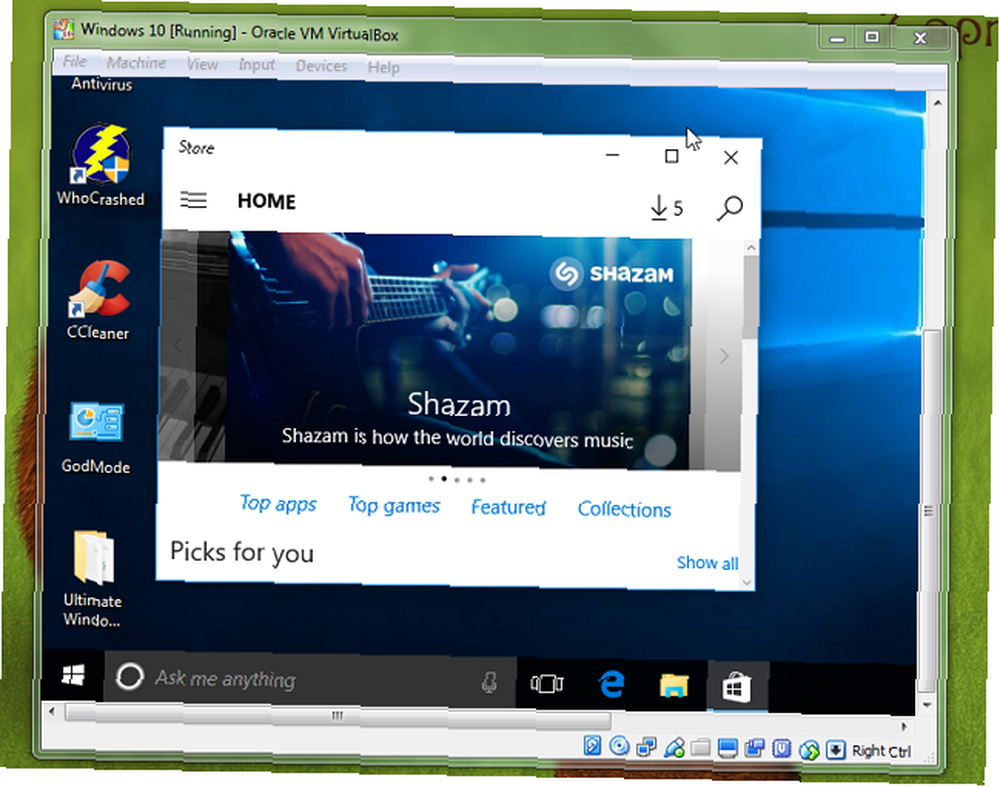Open the Collections link

pyautogui.click(x=624, y=510)
